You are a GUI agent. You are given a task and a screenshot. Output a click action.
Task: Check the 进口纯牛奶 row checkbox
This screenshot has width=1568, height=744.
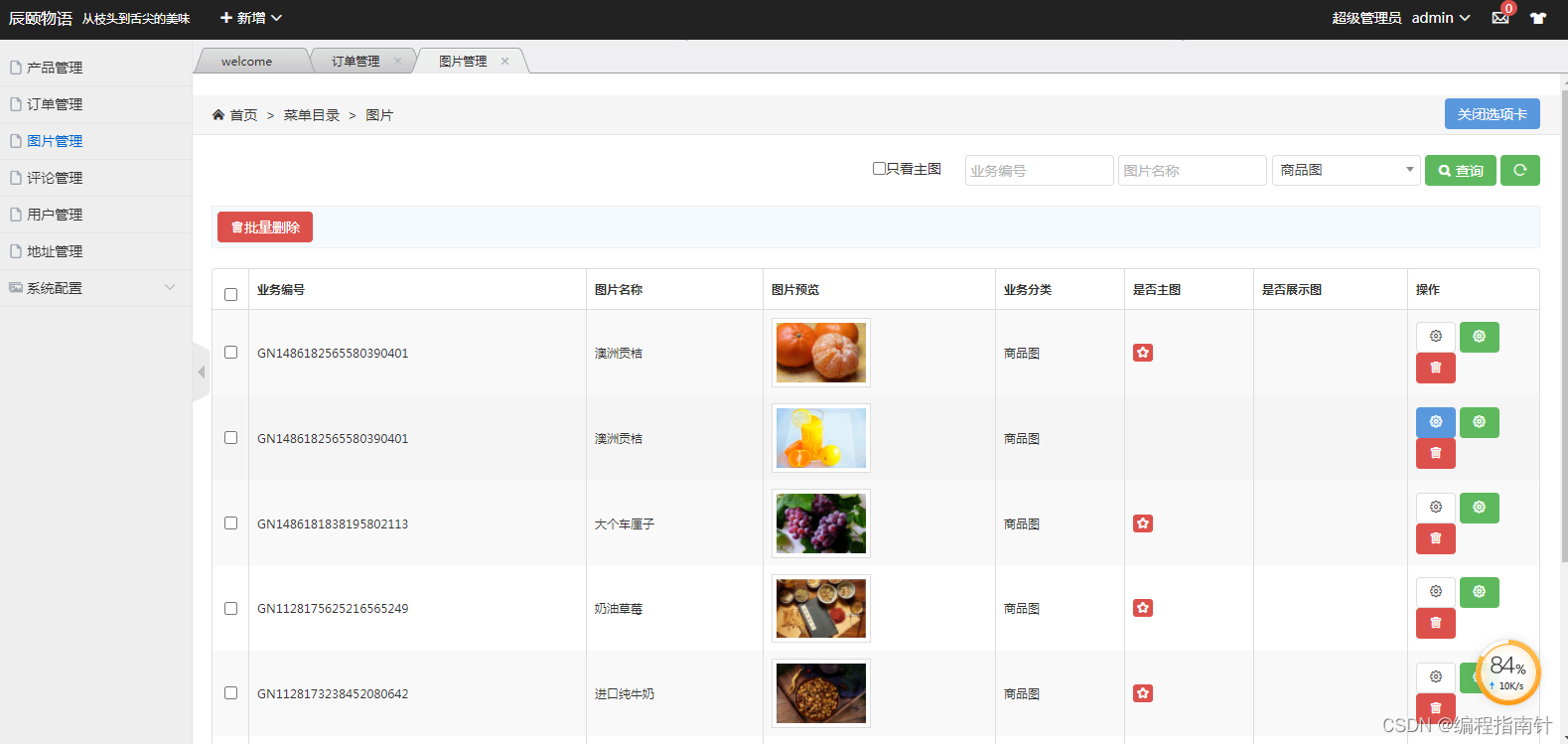pyautogui.click(x=231, y=693)
